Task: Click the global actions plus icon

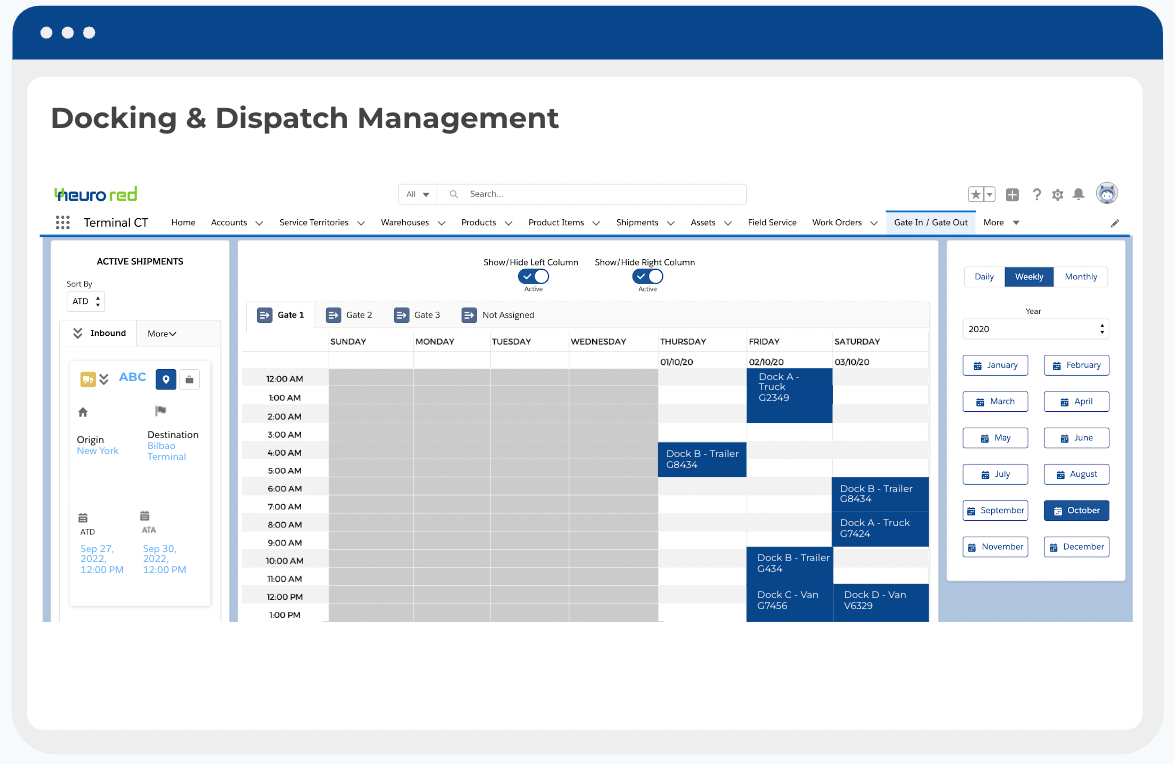Action: (1014, 194)
